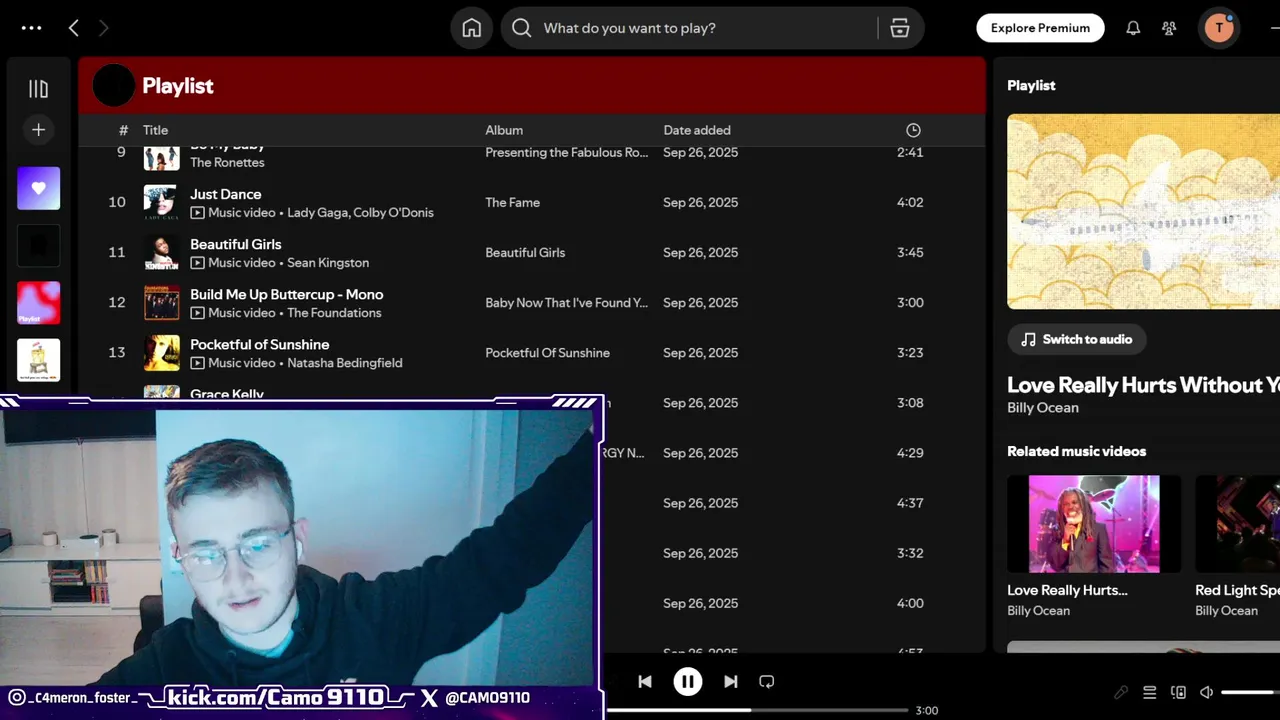Sort by Date added column header
The height and width of the screenshot is (720, 1280).
coord(697,130)
